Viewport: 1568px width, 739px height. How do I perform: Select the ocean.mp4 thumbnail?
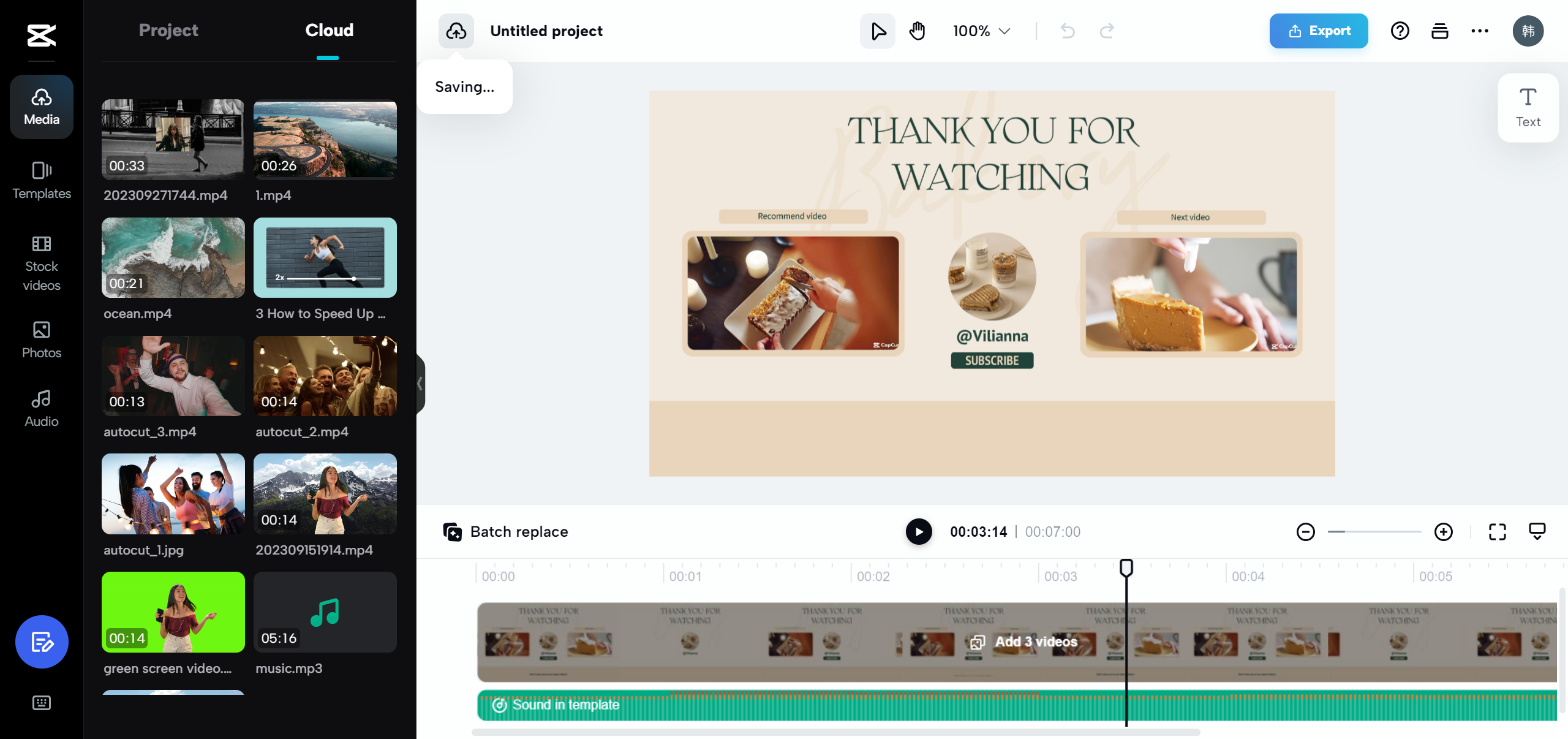point(173,258)
